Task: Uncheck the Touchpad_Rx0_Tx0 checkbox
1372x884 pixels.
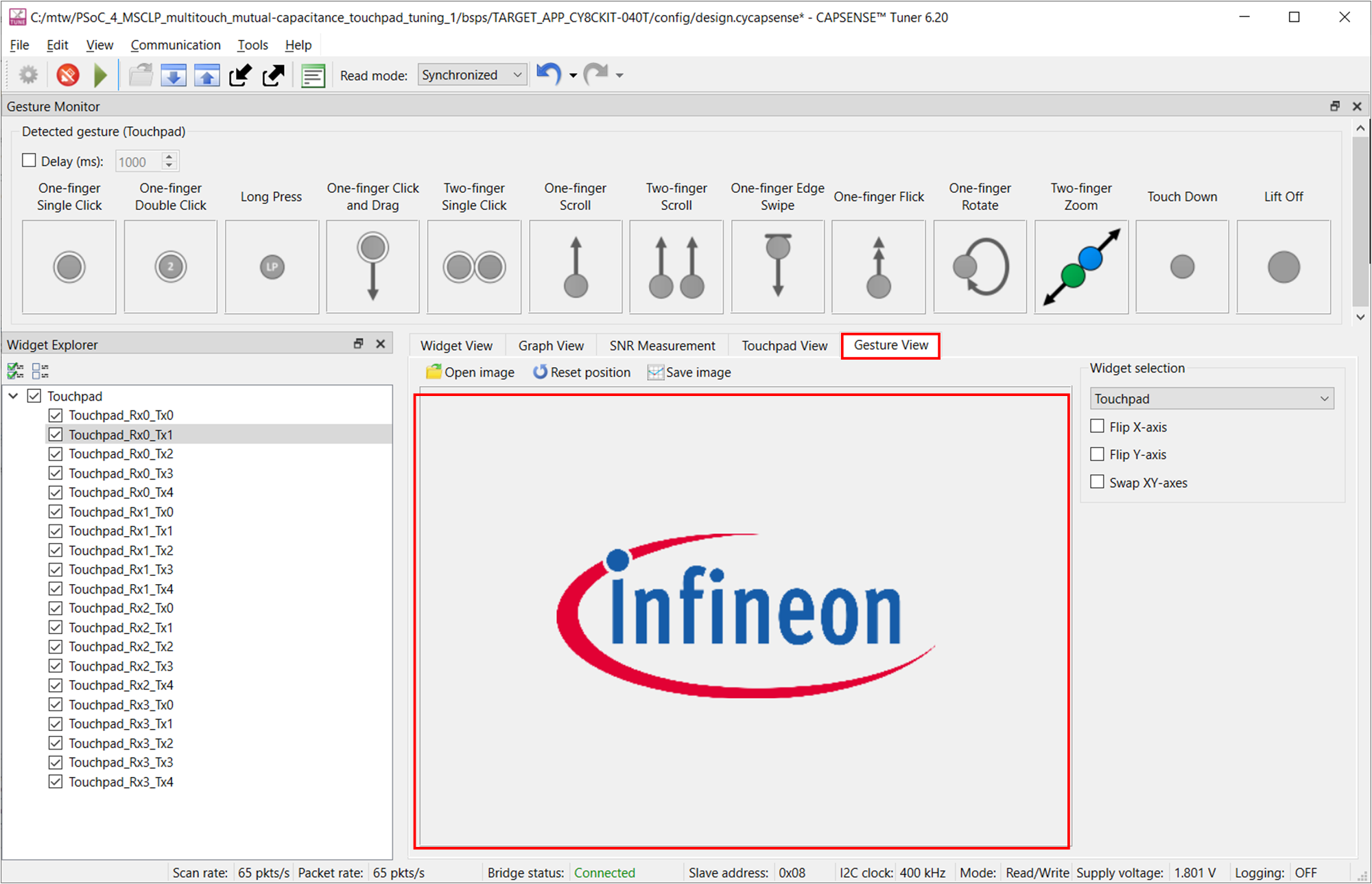Action: click(x=56, y=415)
